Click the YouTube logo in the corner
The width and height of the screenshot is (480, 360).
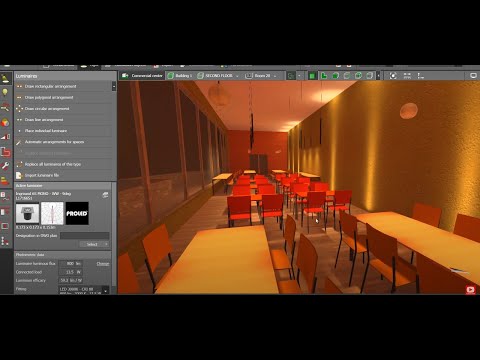pyautogui.click(x=471, y=290)
